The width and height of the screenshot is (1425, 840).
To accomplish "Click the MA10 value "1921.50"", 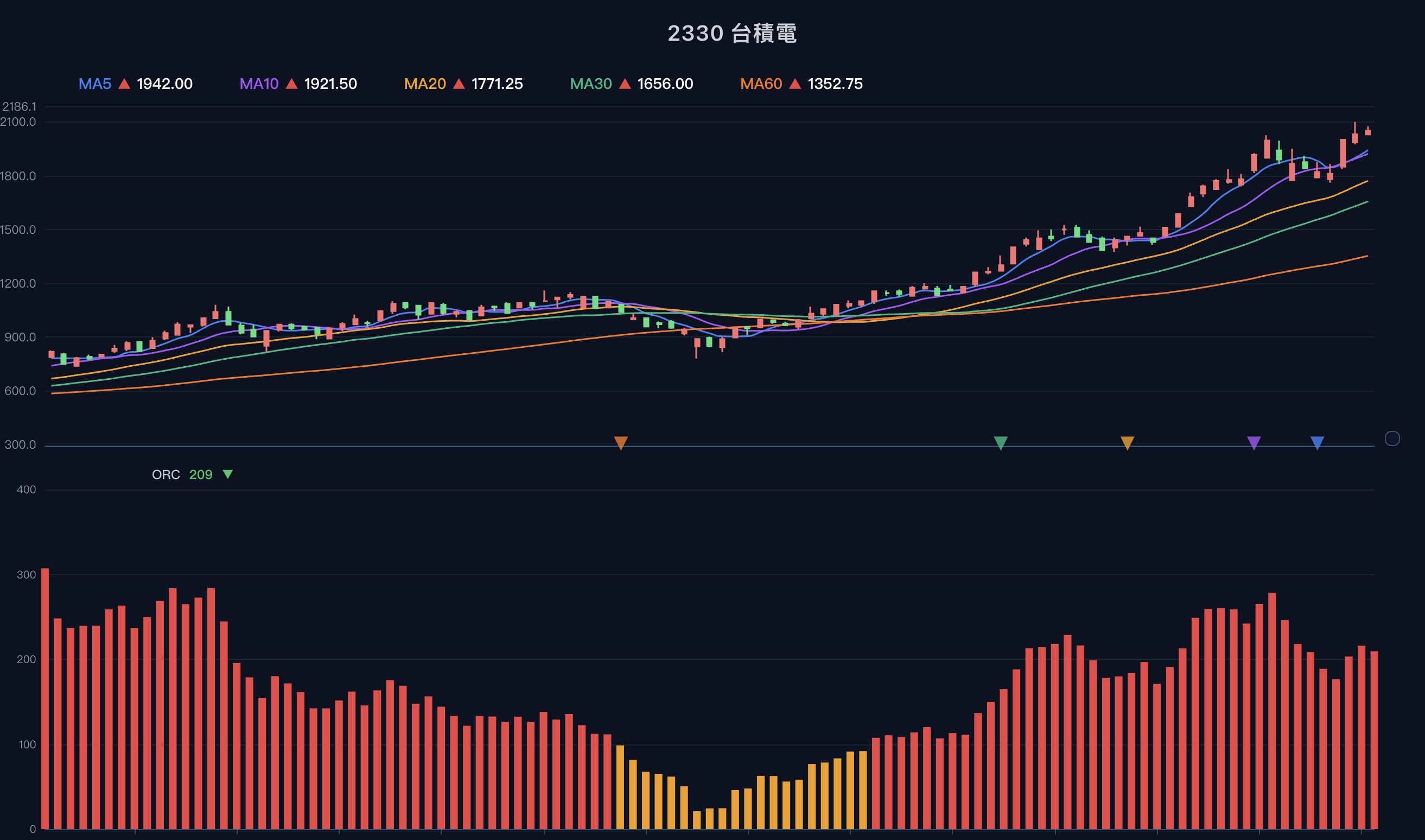I will pos(330,84).
